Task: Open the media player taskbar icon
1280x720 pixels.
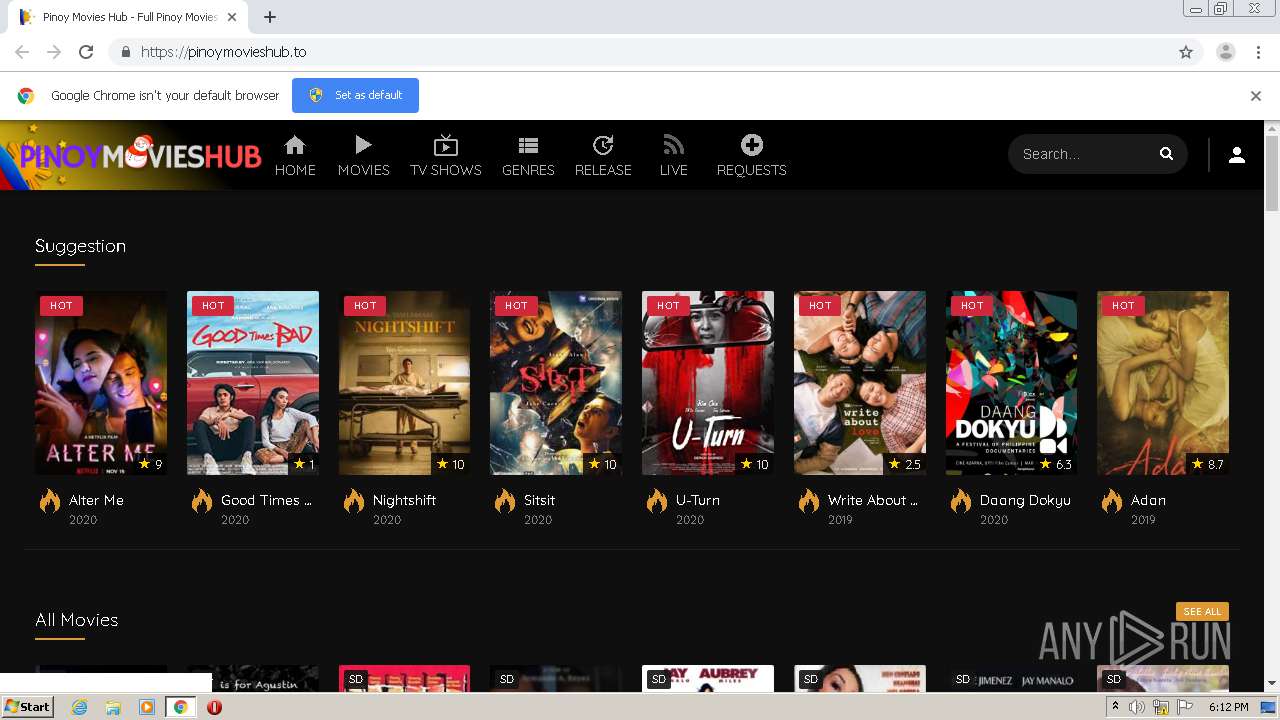Action: (x=147, y=707)
